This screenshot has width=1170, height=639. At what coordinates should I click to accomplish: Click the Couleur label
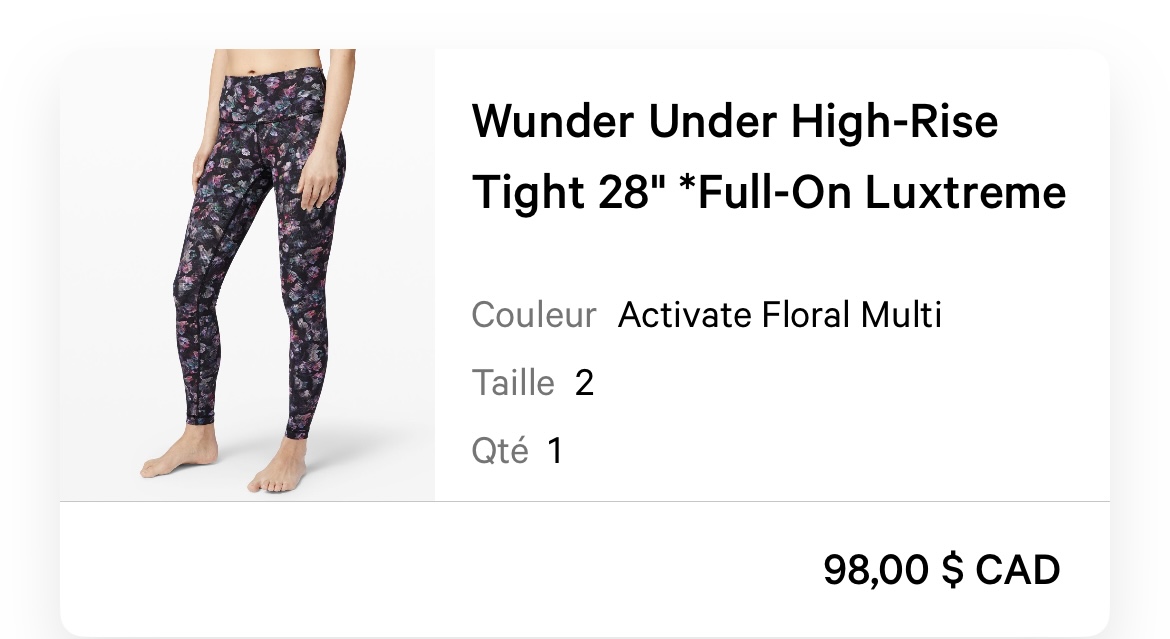coord(534,315)
